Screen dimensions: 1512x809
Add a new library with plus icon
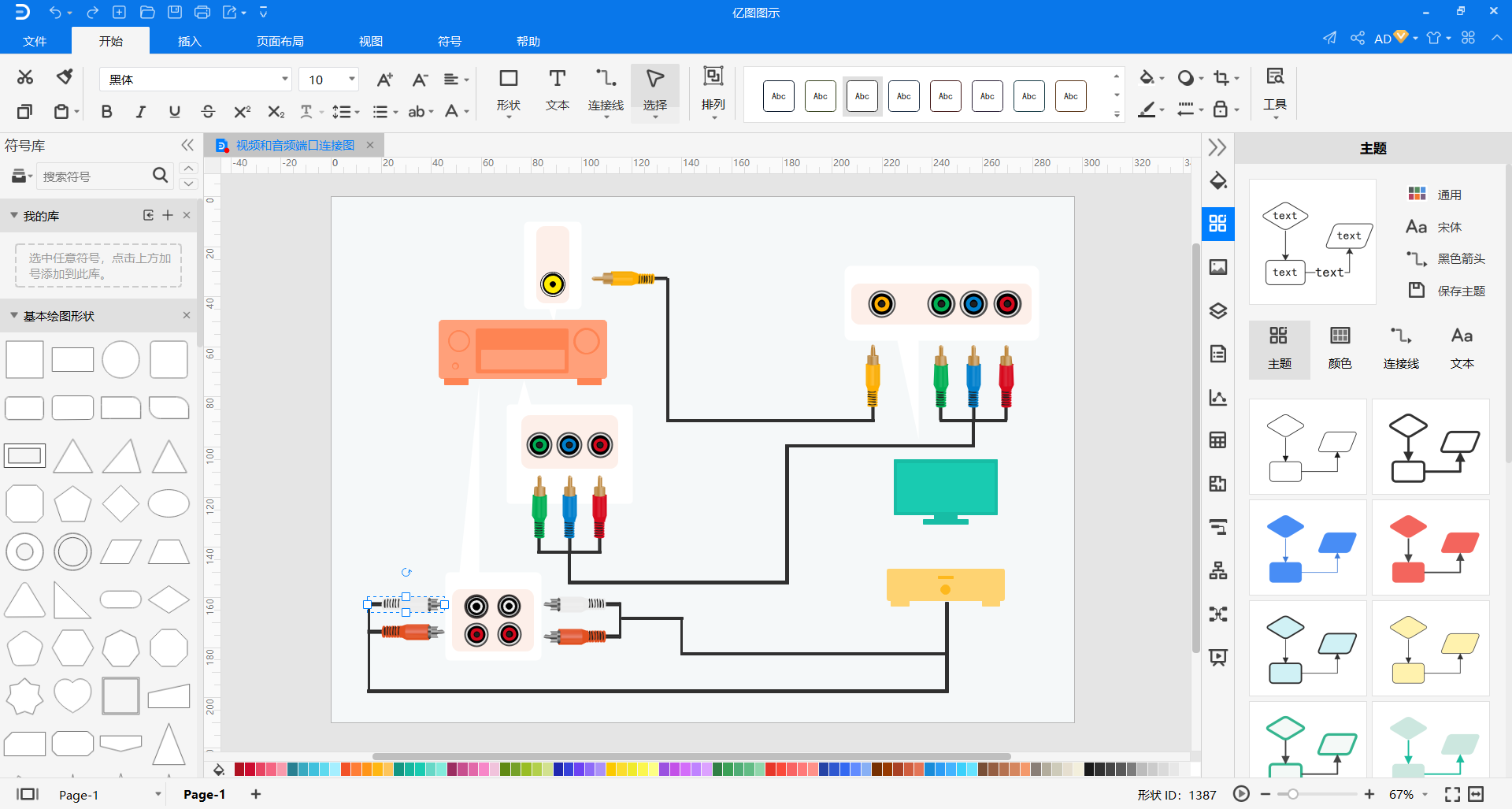coord(167,215)
